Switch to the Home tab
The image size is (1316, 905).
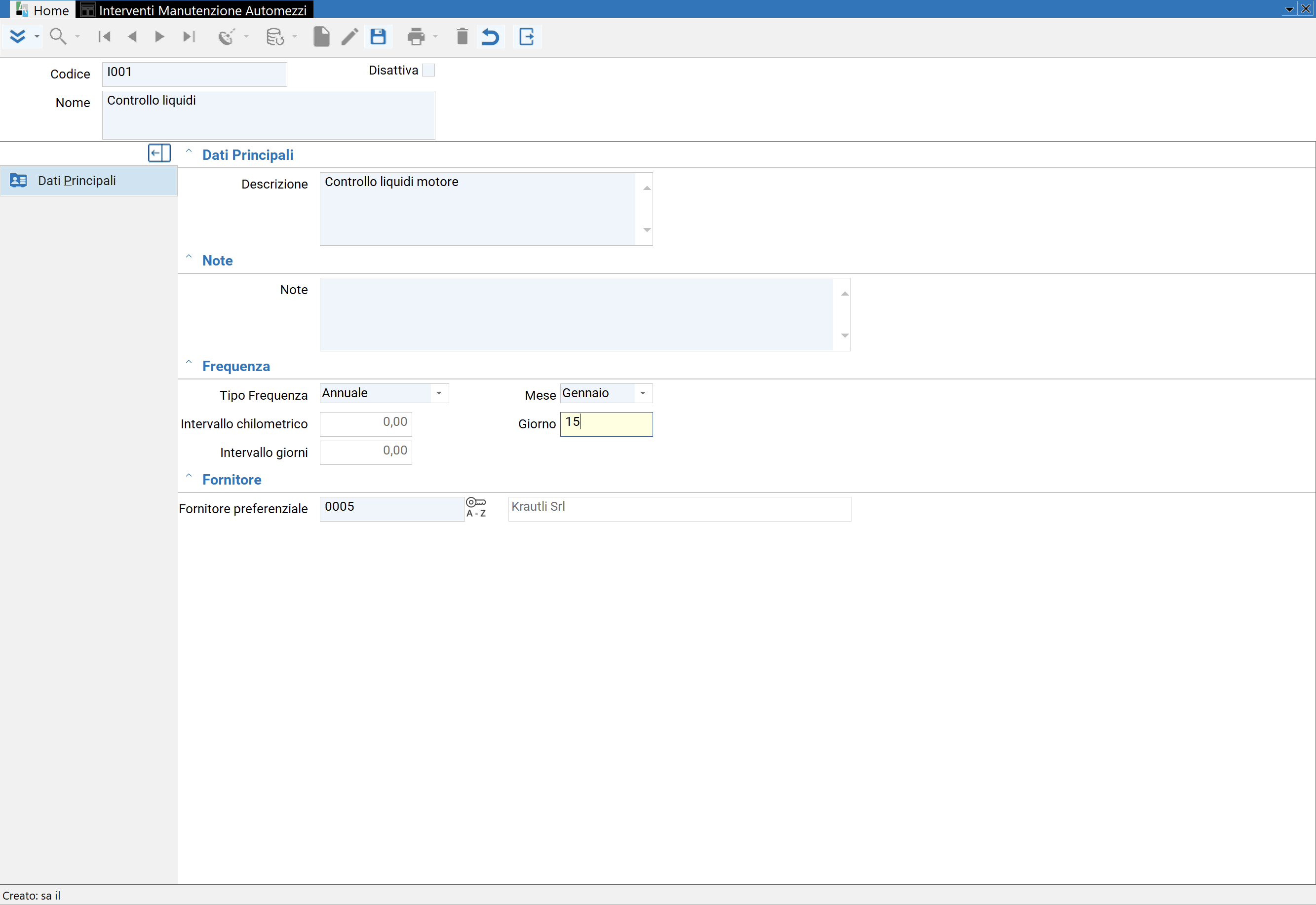43,10
